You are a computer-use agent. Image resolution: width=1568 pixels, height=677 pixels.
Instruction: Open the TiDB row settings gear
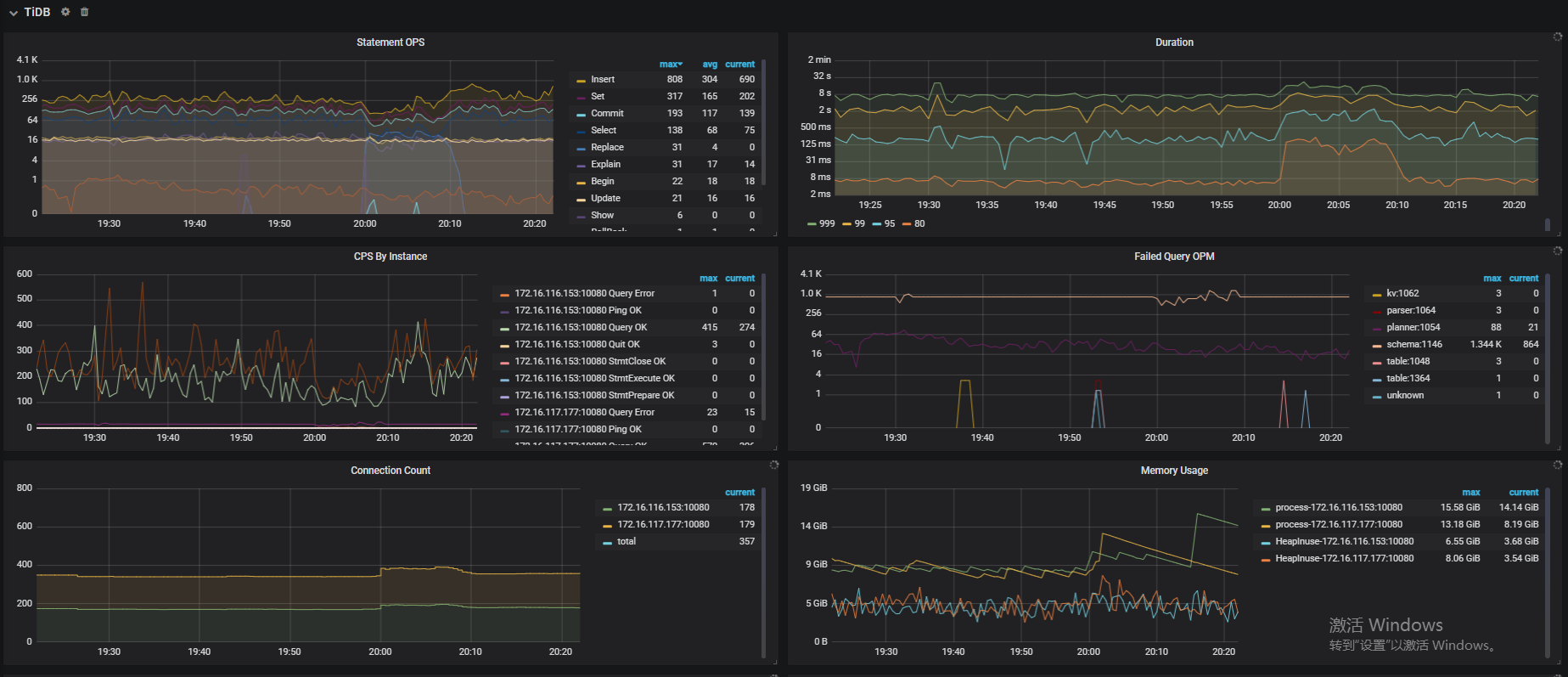[65, 12]
